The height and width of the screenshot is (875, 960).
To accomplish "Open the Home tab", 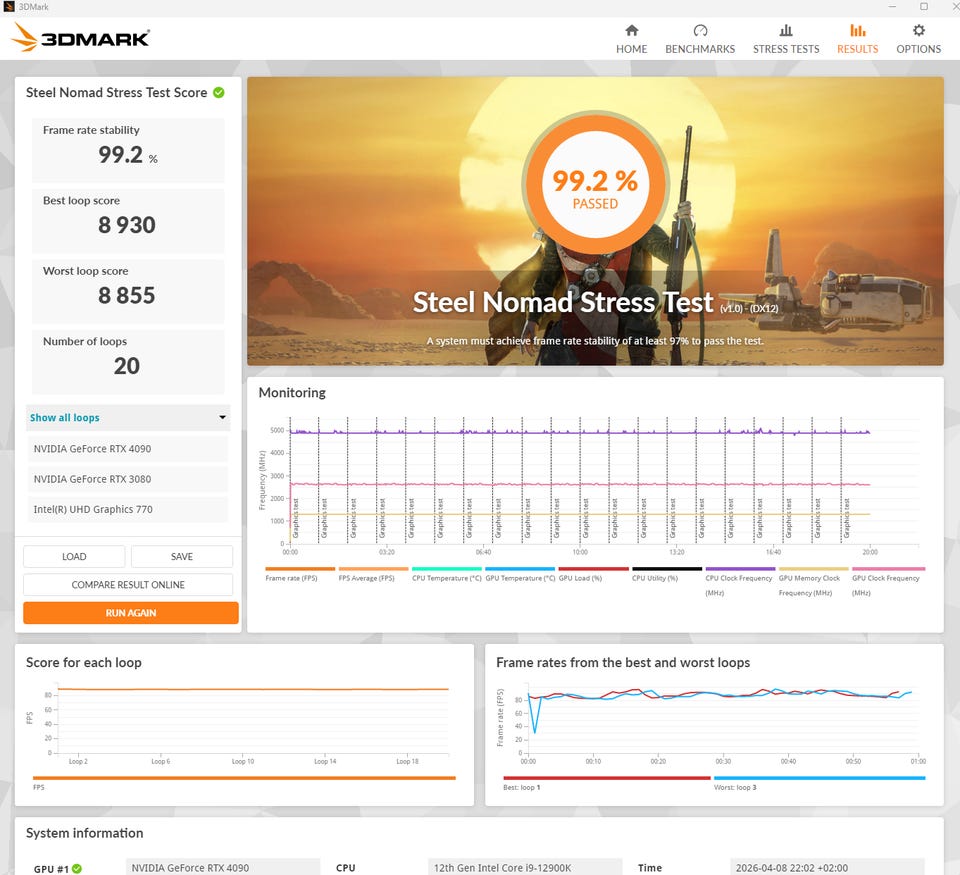I will click(x=631, y=39).
